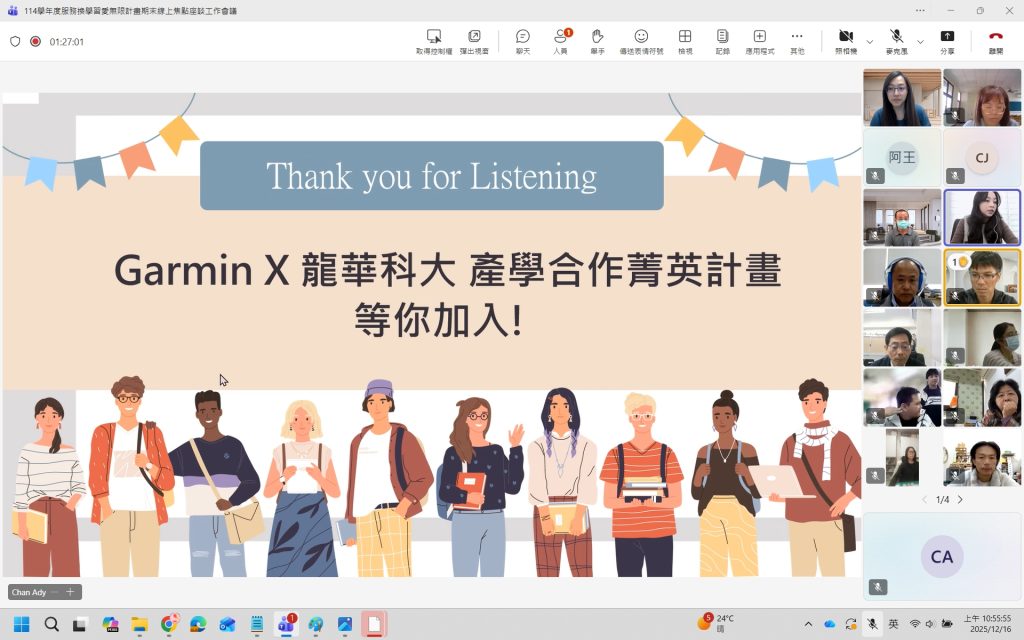This screenshot has width=1024, height=640.
Task: Select the CJ participant tile
Action: tap(982, 157)
